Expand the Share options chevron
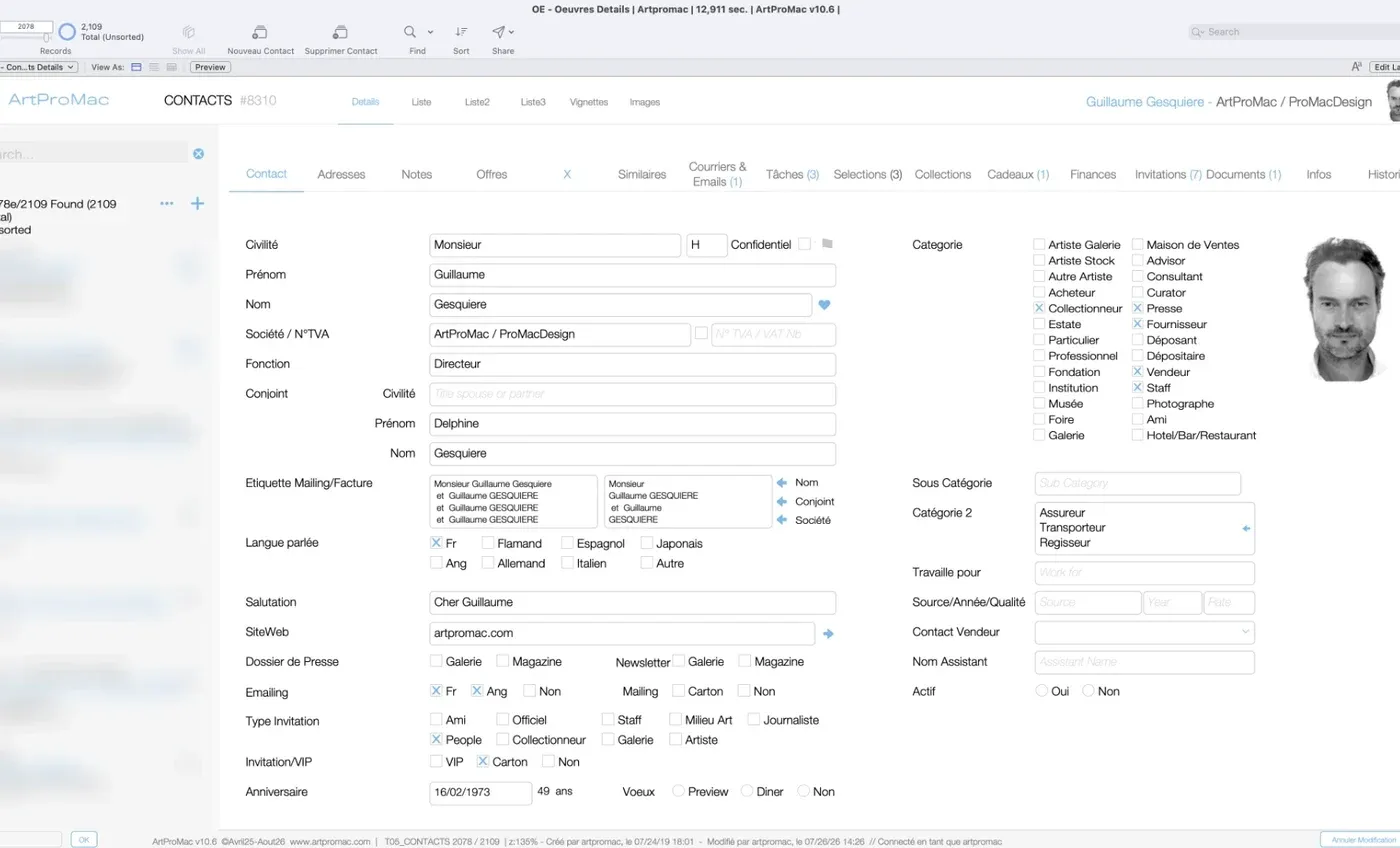1400x848 pixels. [x=512, y=32]
